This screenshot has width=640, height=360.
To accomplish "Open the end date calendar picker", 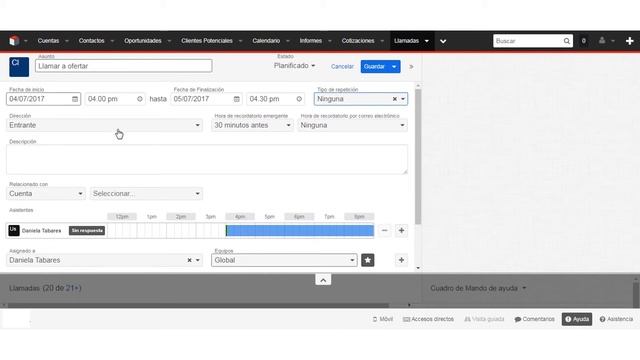I will click(237, 99).
